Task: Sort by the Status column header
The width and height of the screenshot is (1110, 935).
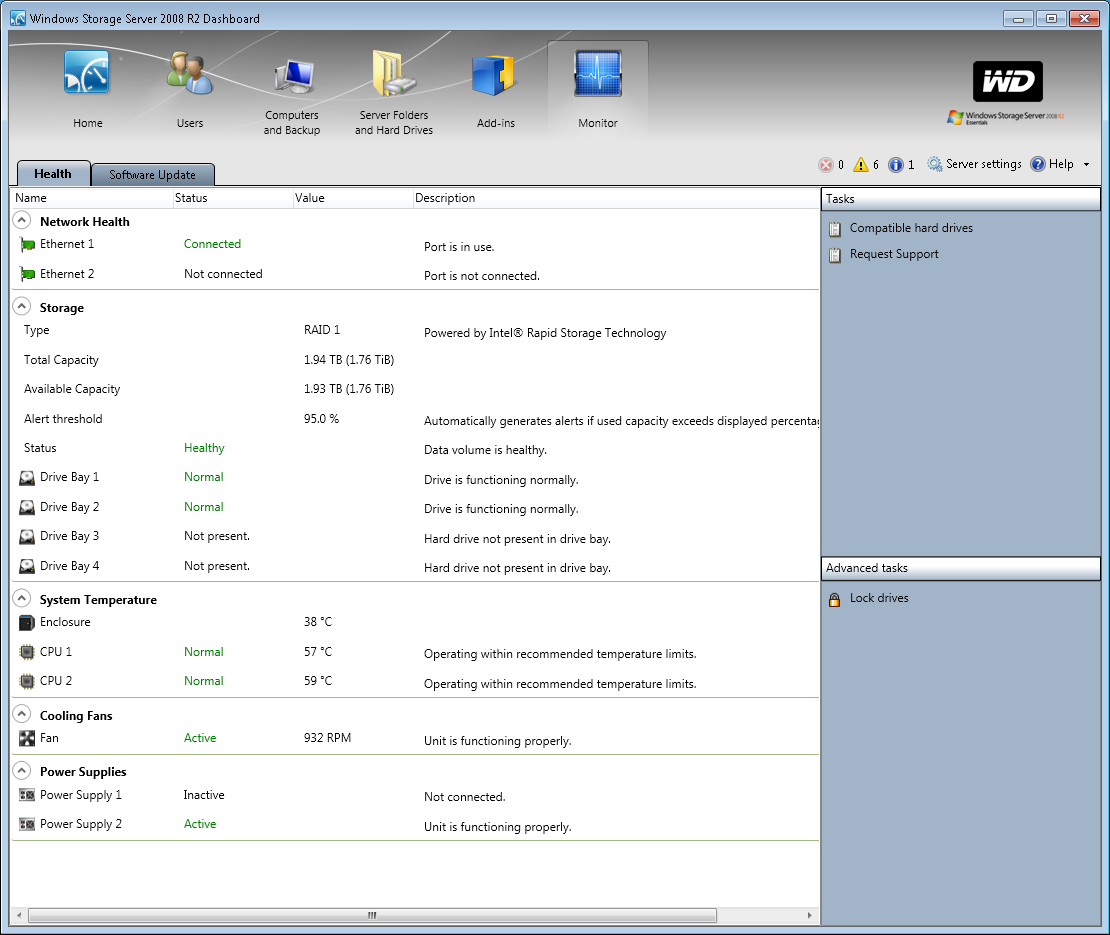Action: 233,198
